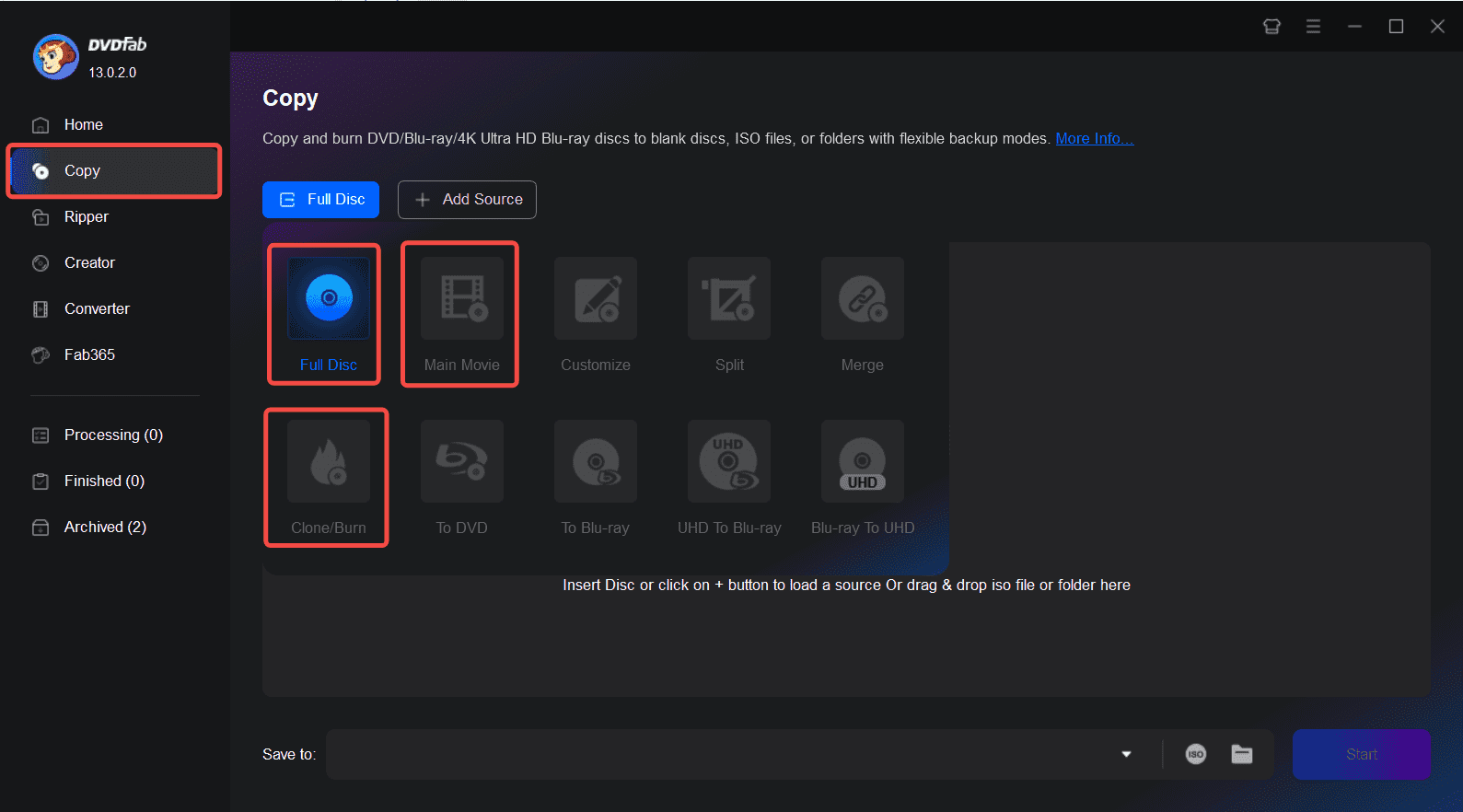
Task: Click the version number 13.0.2.0
Action: point(112,72)
